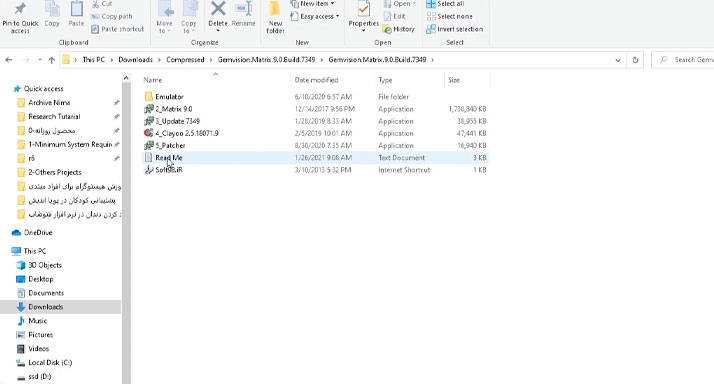Open Videos in navigation pane
The image size is (714, 384).
(38, 349)
